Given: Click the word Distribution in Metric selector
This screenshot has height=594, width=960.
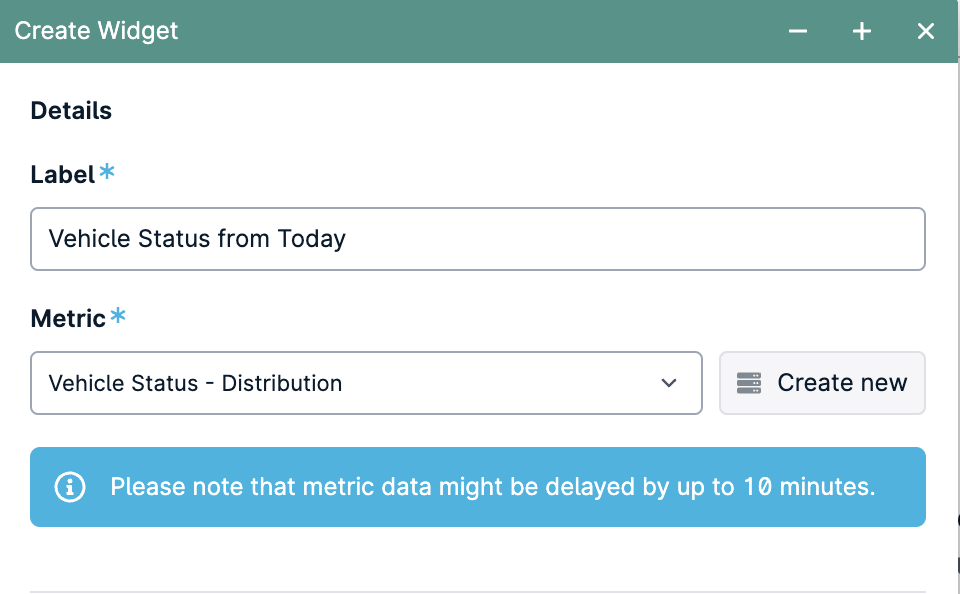Looking at the screenshot, I should (x=282, y=383).
